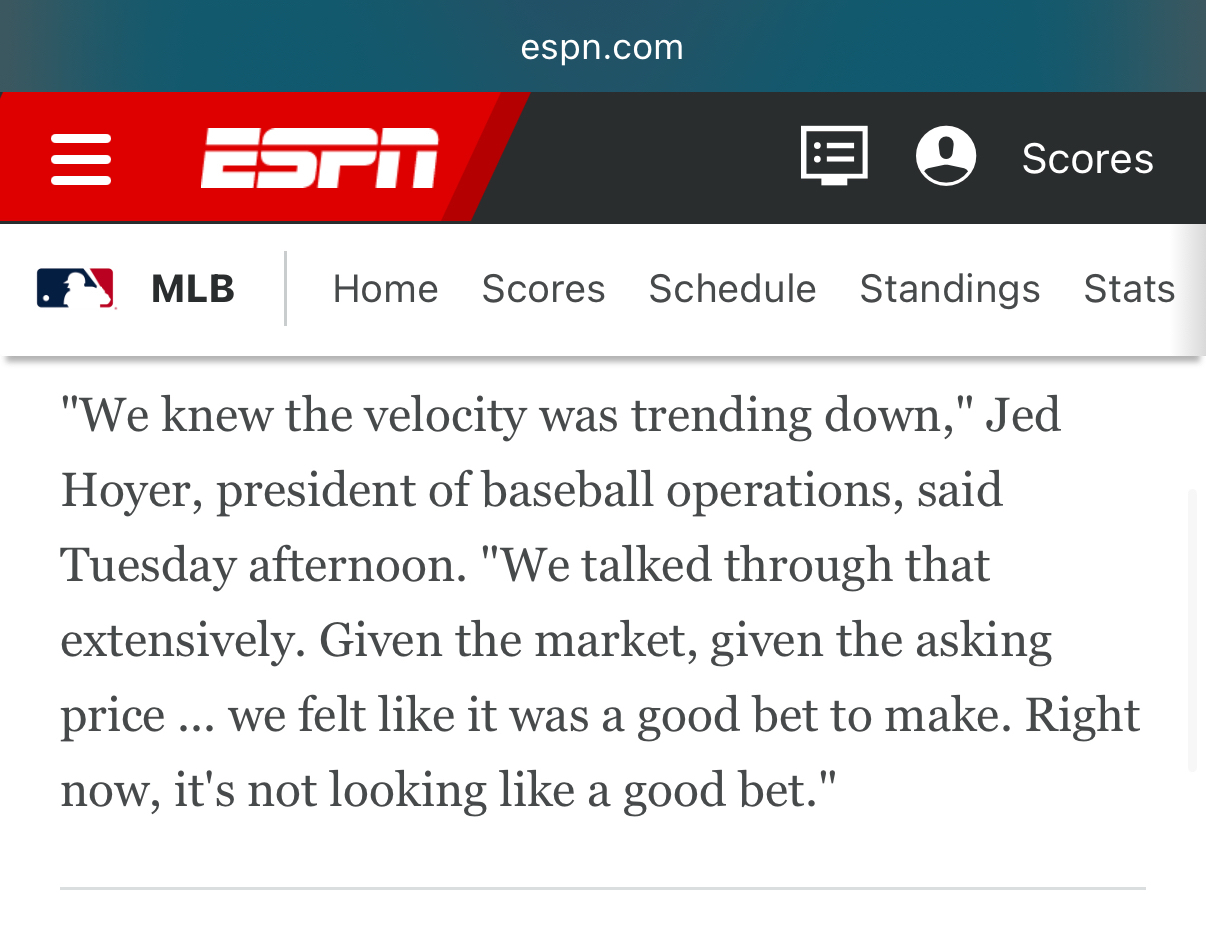Image resolution: width=1206 pixels, height=931 pixels.
Task: Click the divider line below the quote
Action: point(602,888)
